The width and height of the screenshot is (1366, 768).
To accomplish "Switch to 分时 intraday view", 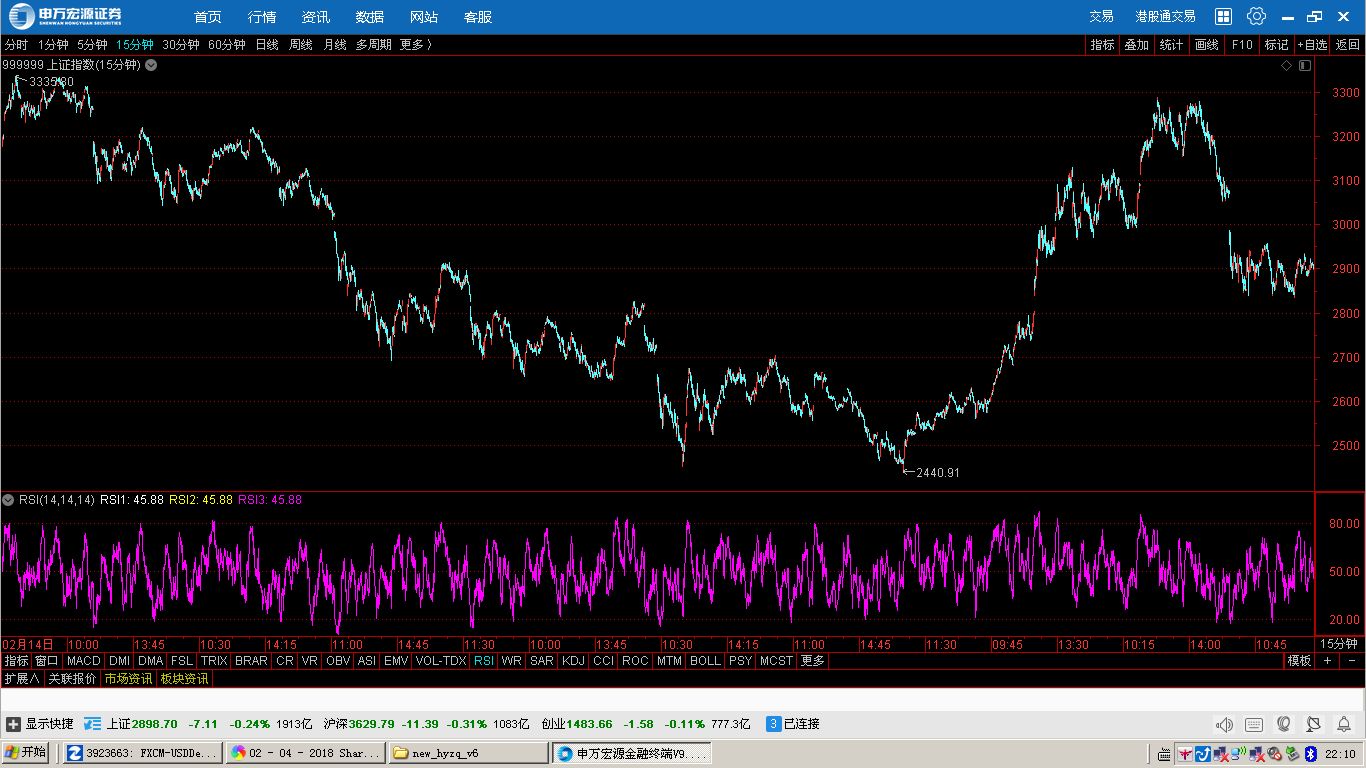I will point(16,45).
